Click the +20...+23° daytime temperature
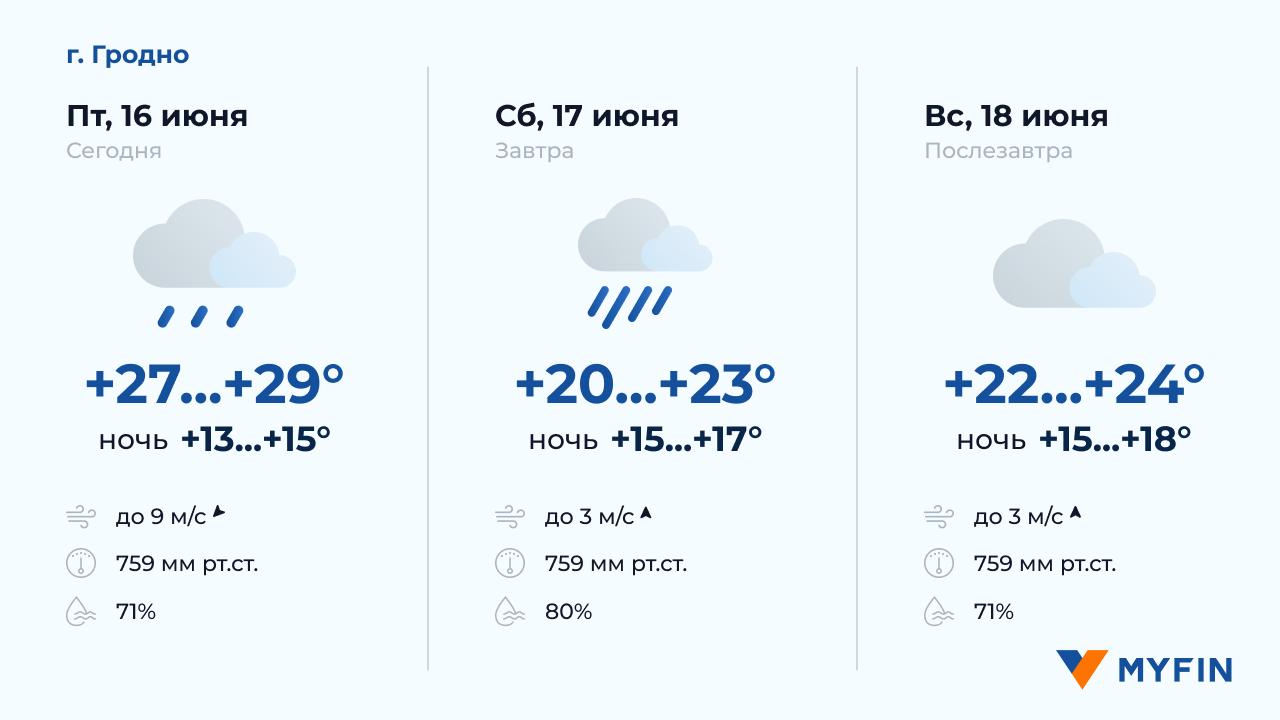Viewport: 1280px width, 720px height. 644,385
